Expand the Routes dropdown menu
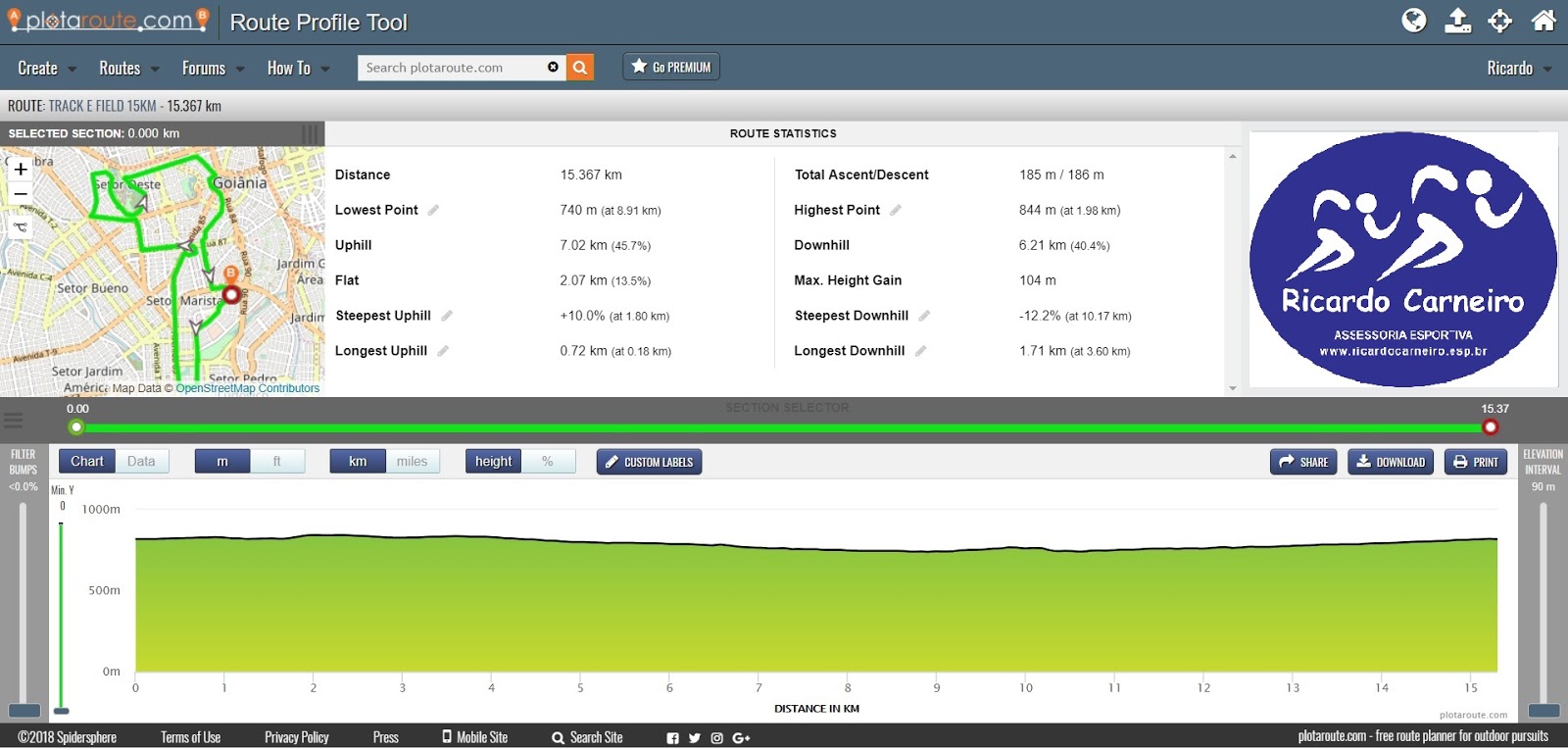Image resolution: width=1568 pixels, height=750 pixels. coord(129,68)
